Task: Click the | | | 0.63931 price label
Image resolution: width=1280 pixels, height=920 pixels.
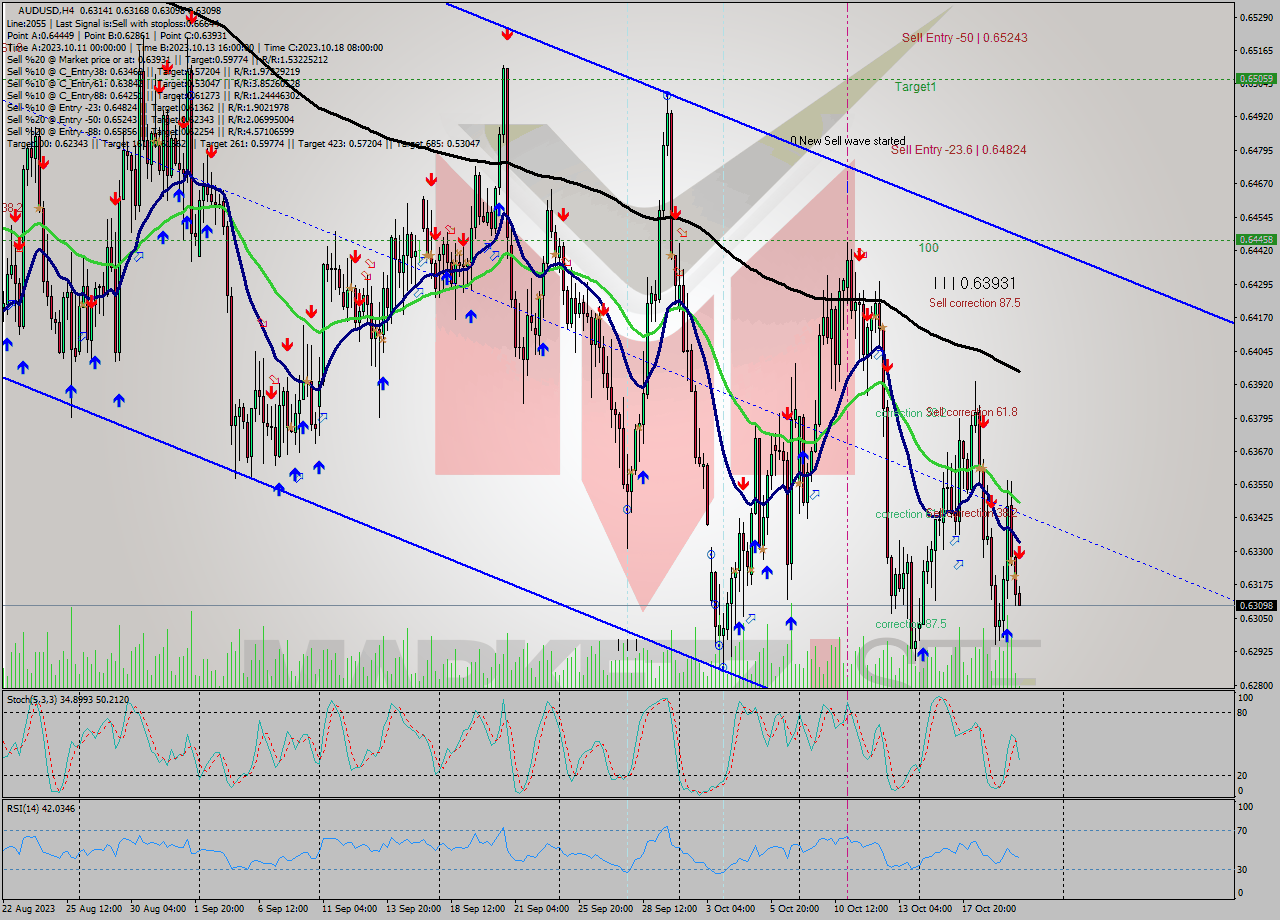Action: pyautogui.click(x=973, y=284)
